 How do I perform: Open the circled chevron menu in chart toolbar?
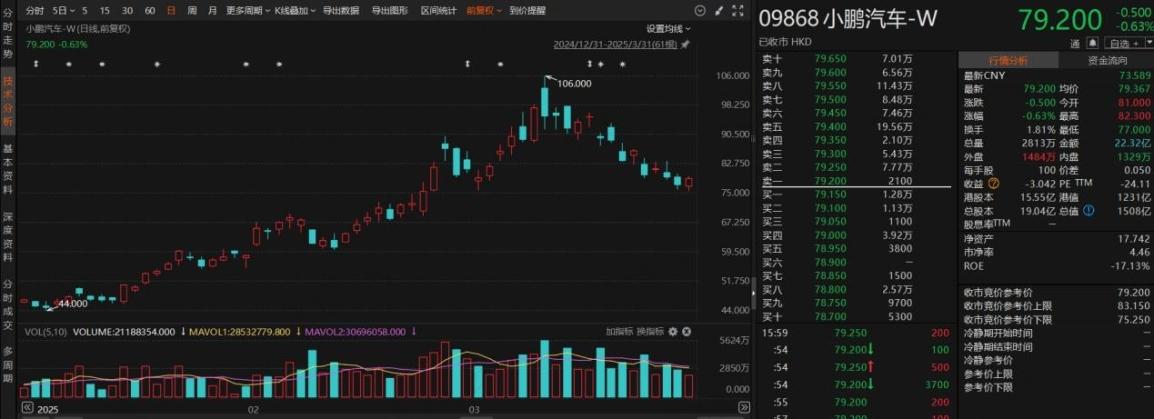point(700,11)
